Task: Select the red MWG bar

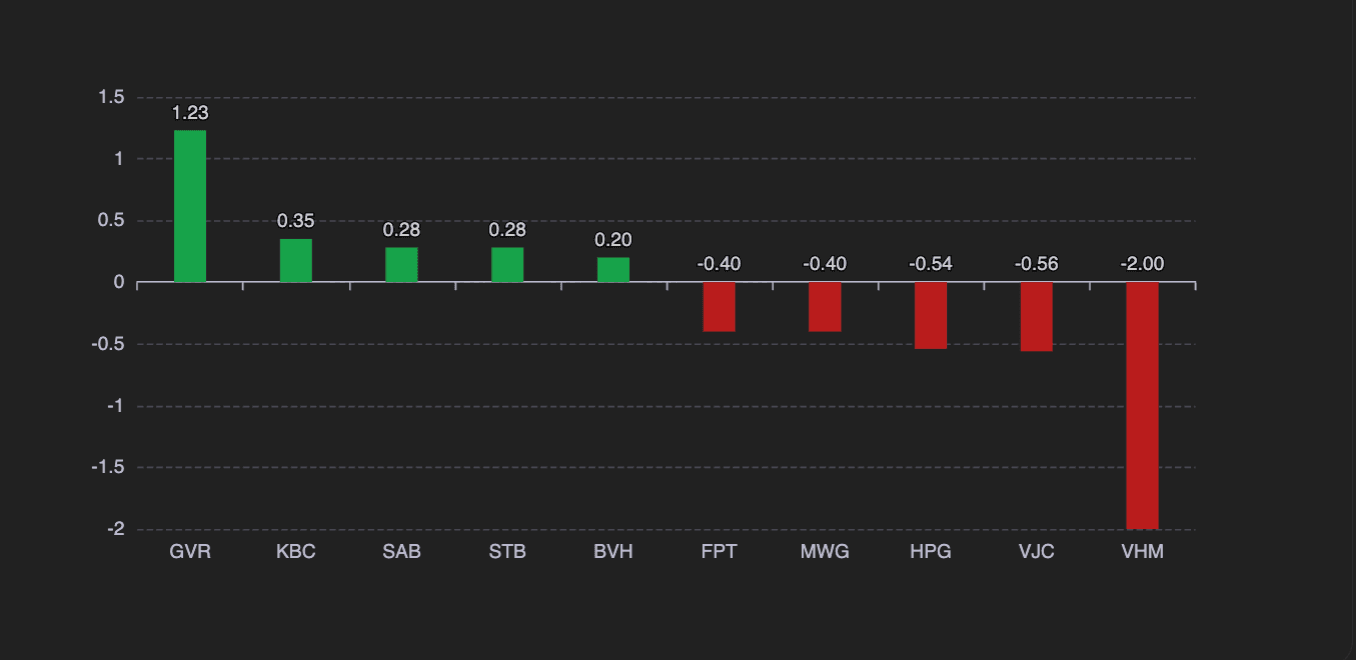Action: (825, 307)
